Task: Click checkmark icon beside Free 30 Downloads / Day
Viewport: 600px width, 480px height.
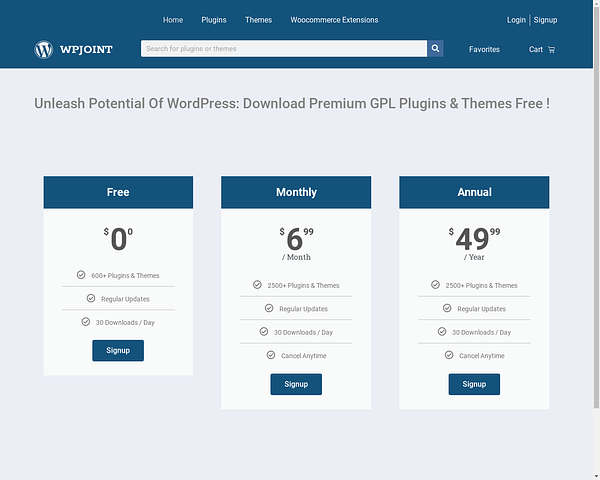Action: pos(85,322)
